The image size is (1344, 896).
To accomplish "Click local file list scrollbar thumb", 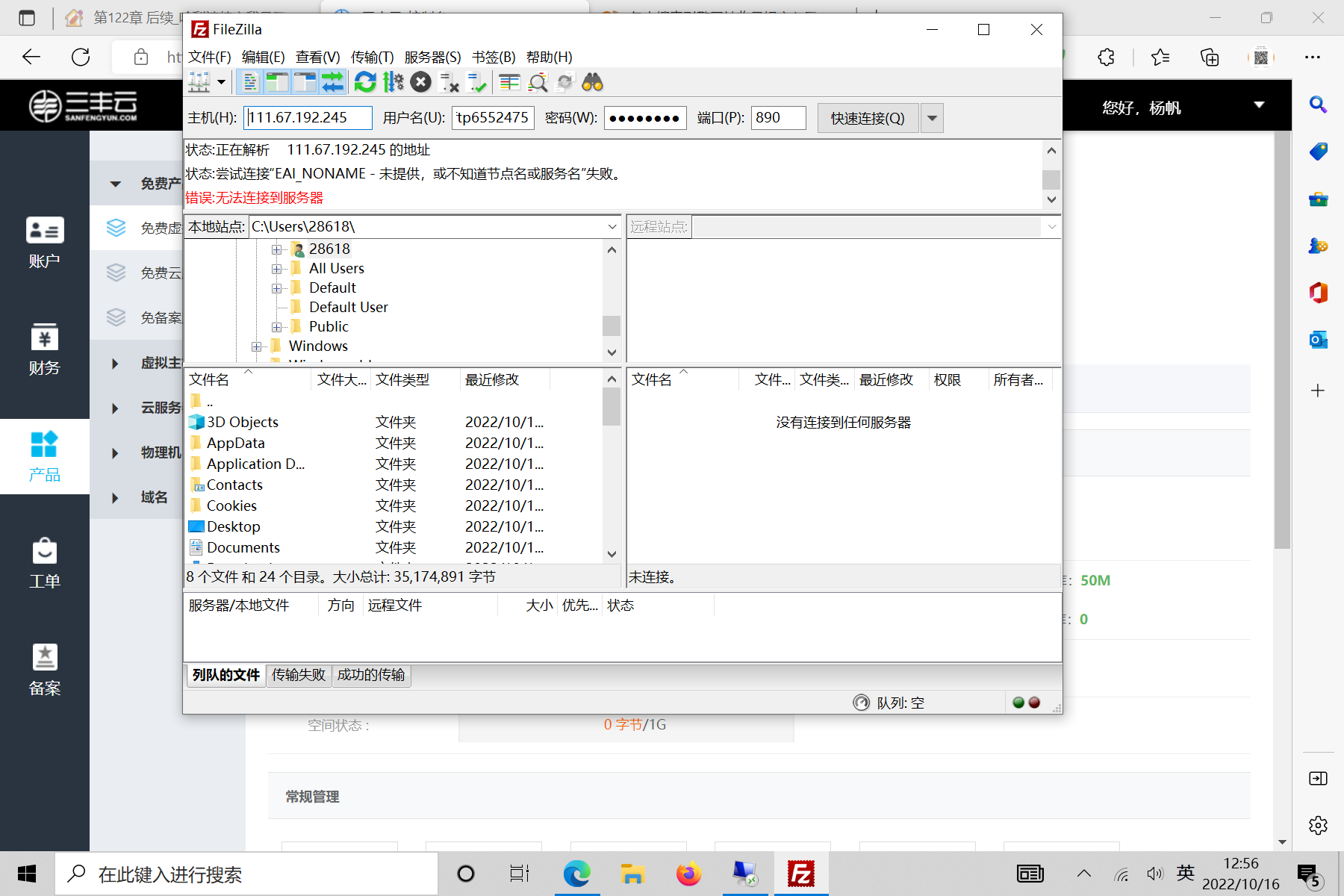I will 612,407.
